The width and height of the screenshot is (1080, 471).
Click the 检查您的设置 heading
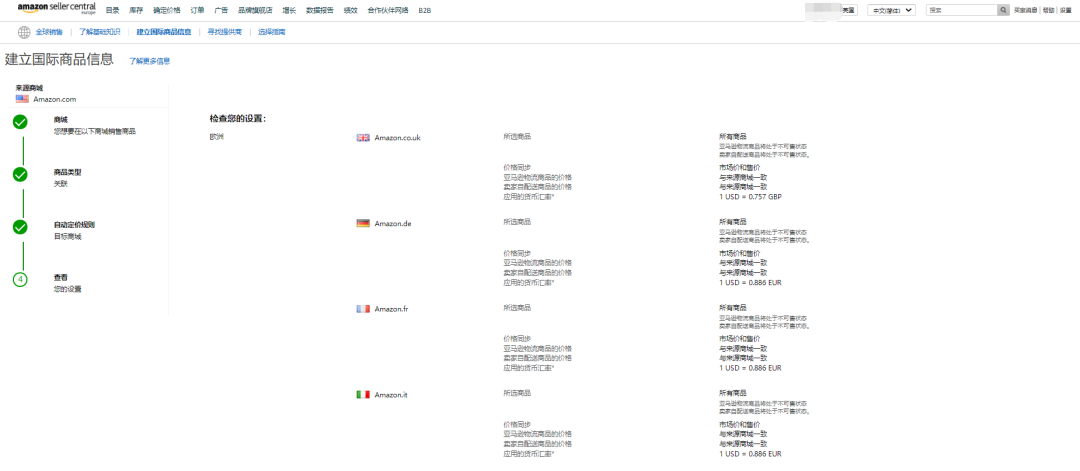point(238,119)
